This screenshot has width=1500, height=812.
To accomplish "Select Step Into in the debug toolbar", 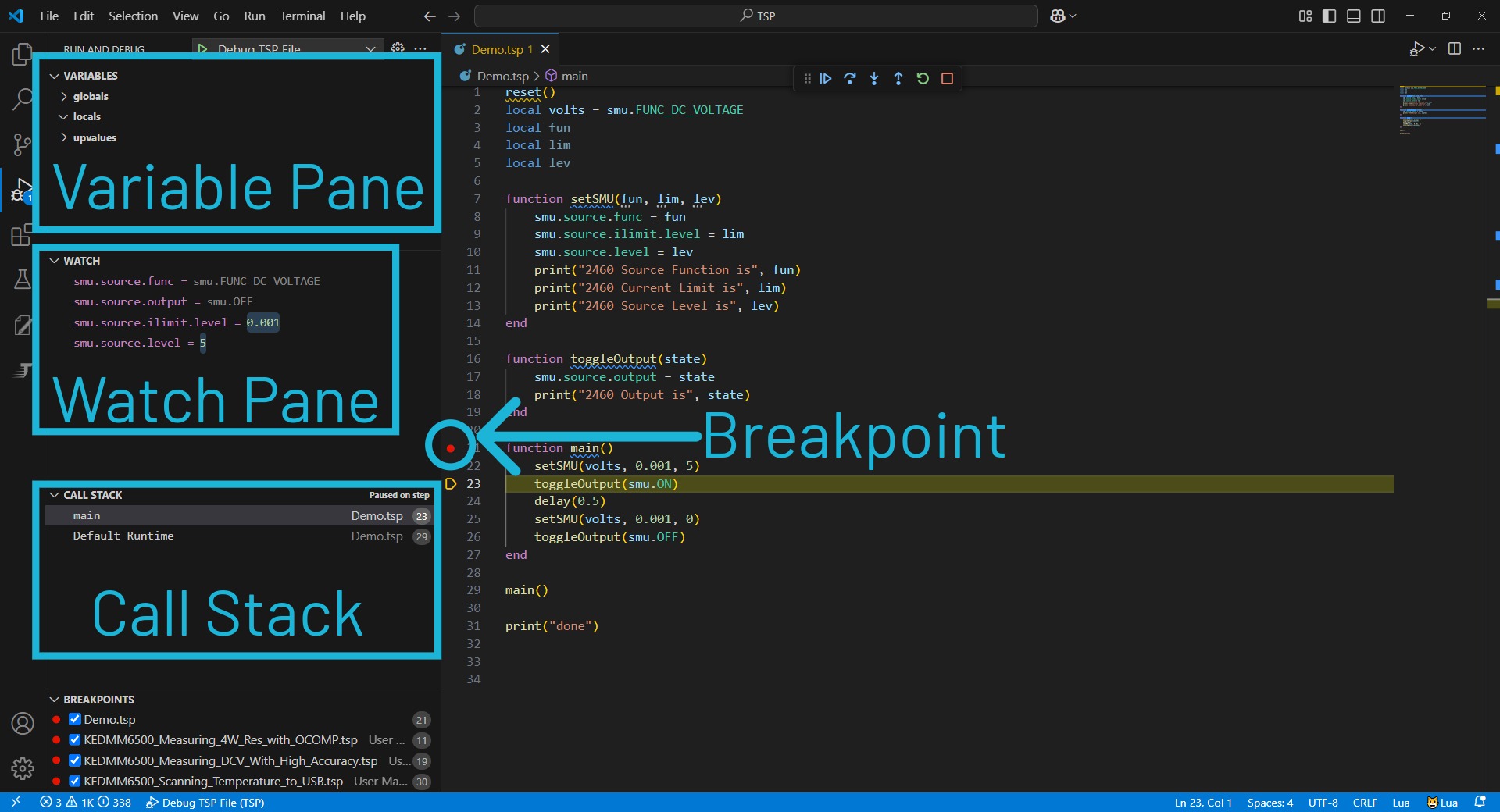I will [x=873, y=78].
